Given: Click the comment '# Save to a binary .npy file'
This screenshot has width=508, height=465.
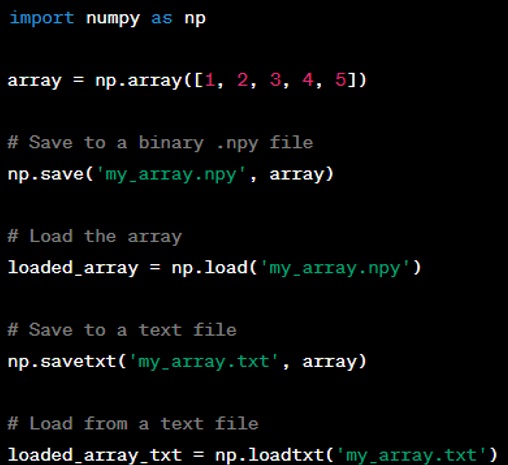Looking at the screenshot, I should click(160, 143).
